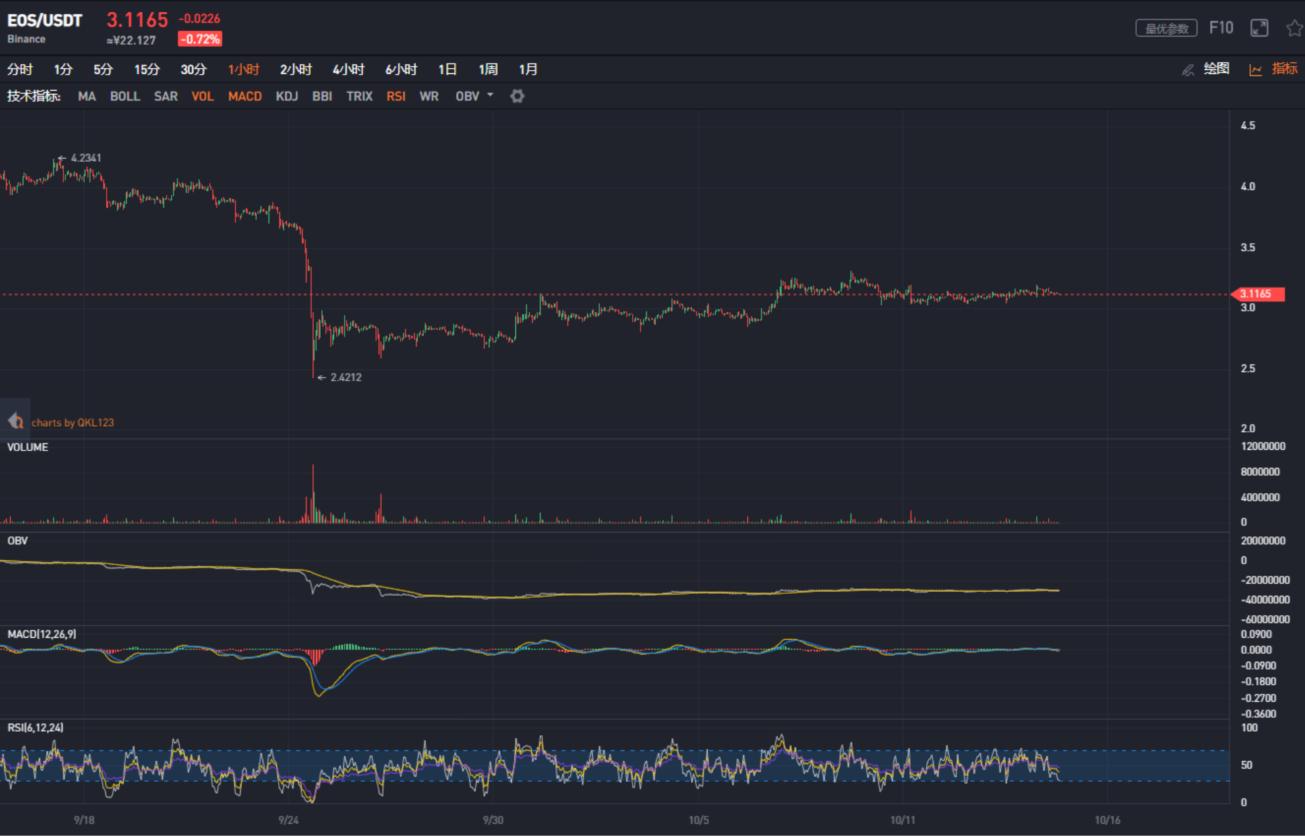Toggle the SAR indicator

pyautogui.click(x=166, y=96)
